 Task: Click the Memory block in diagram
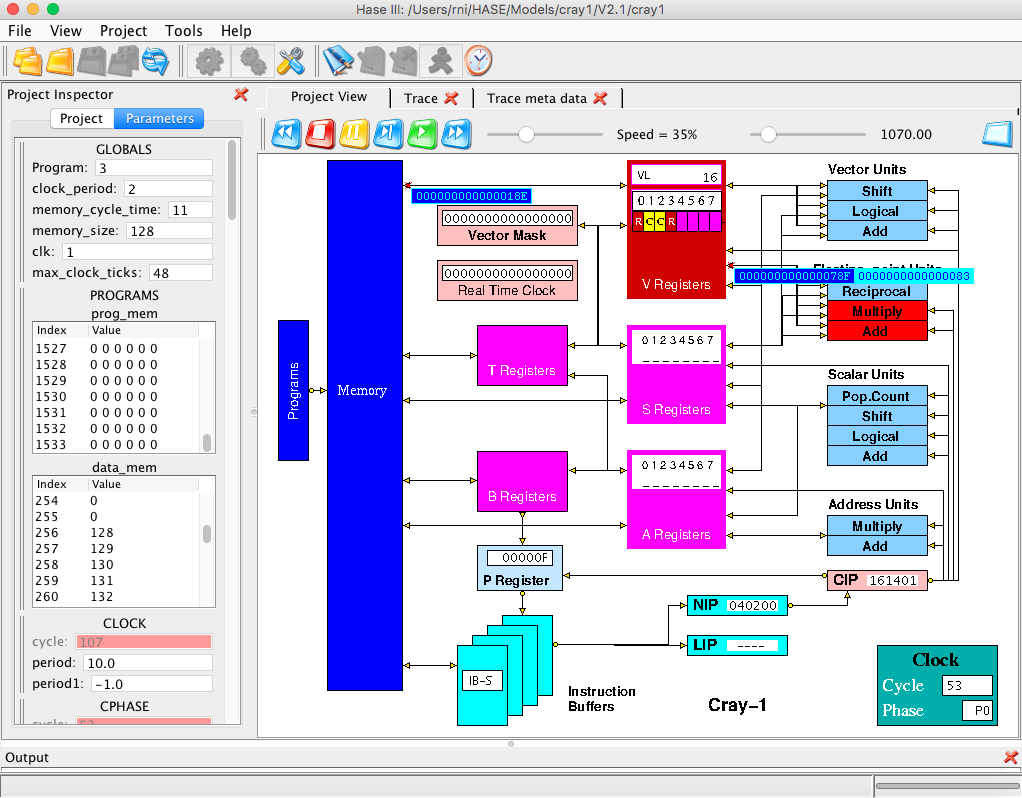point(365,425)
